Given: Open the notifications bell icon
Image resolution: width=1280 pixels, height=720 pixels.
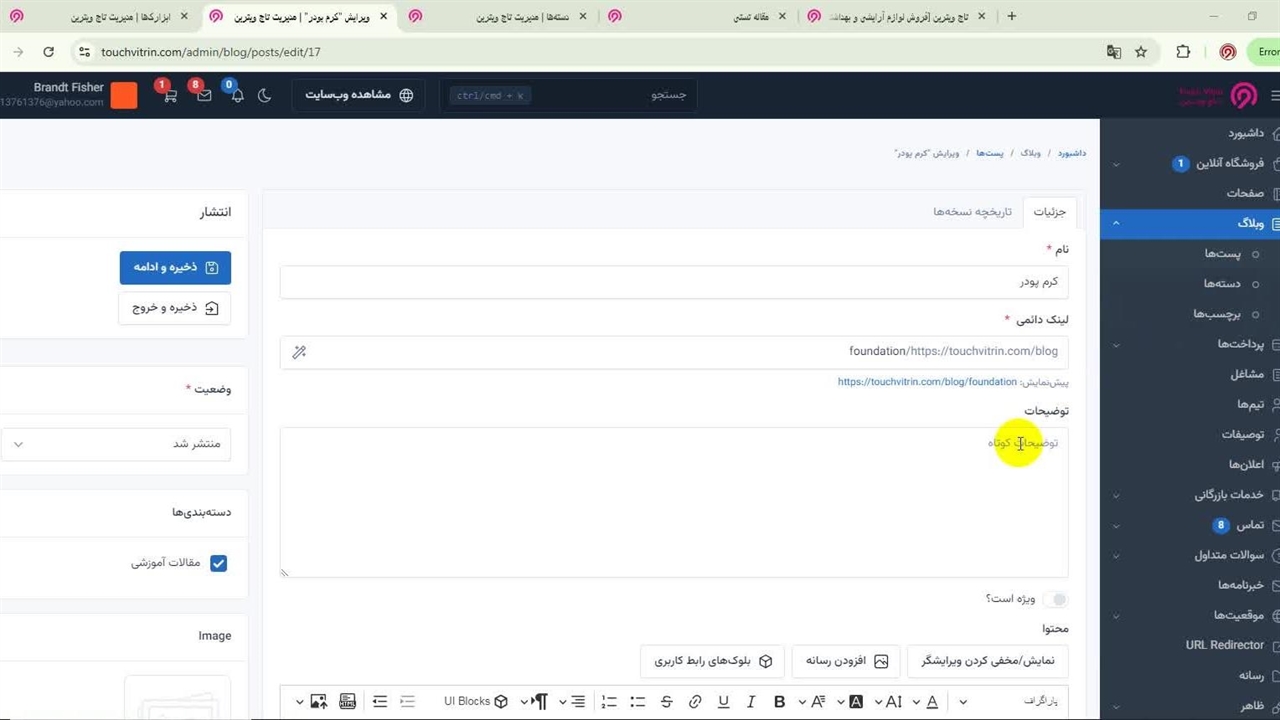Looking at the screenshot, I should 237,95.
